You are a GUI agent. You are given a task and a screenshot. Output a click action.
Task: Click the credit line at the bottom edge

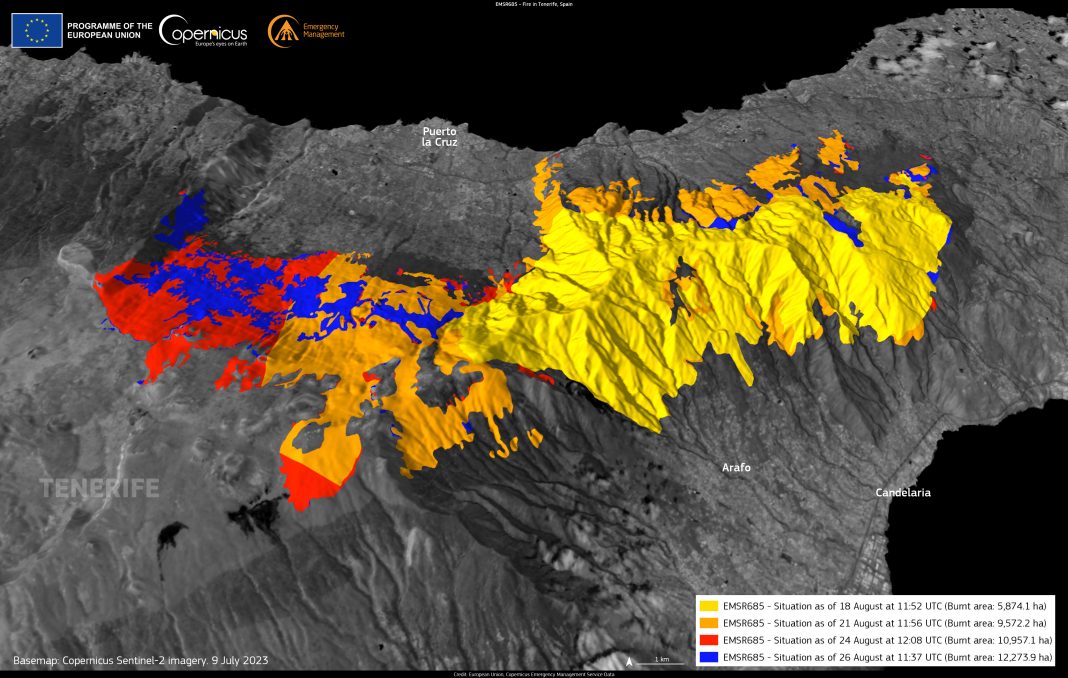534,675
